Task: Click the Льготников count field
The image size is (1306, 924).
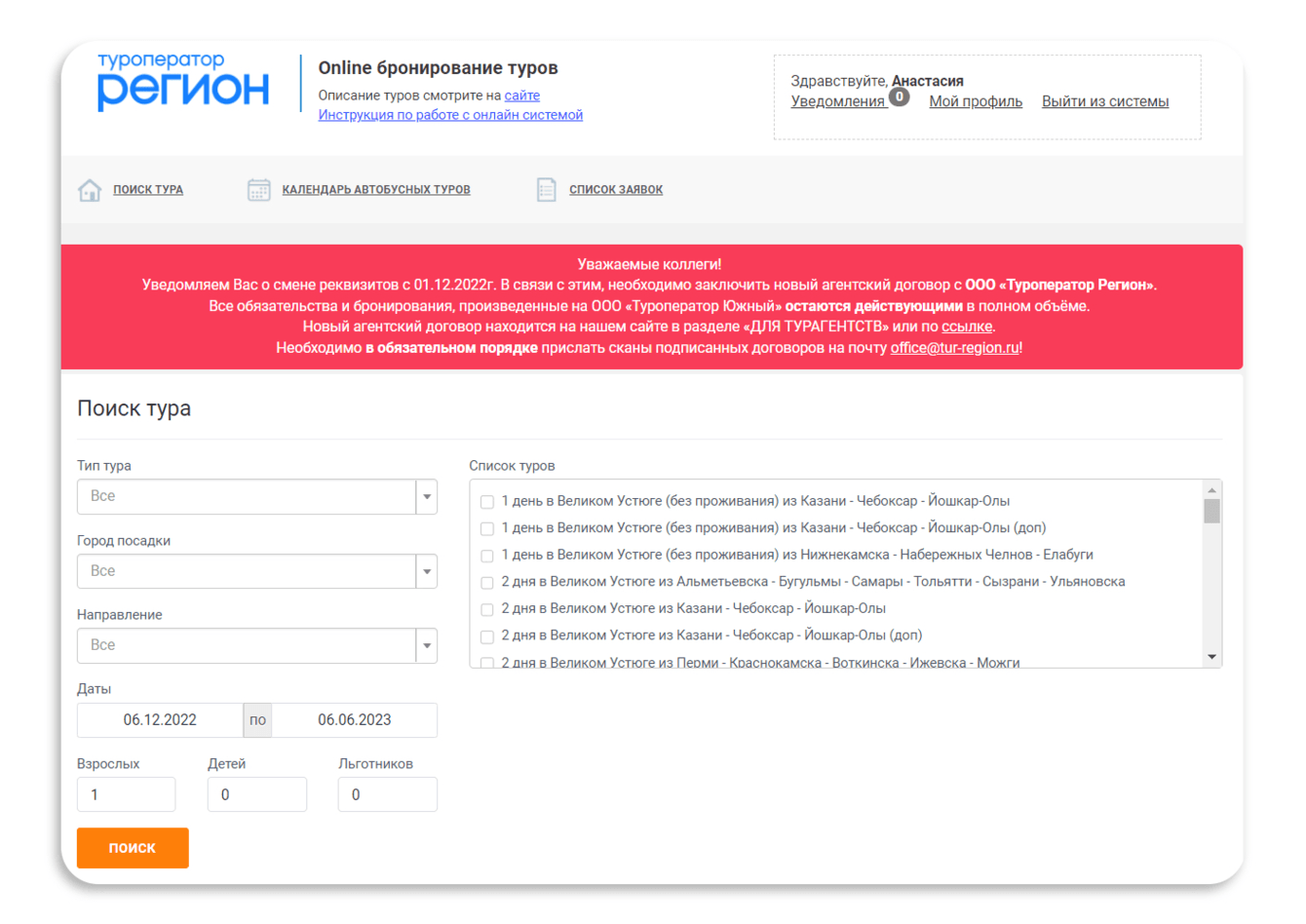Action: click(388, 794)
